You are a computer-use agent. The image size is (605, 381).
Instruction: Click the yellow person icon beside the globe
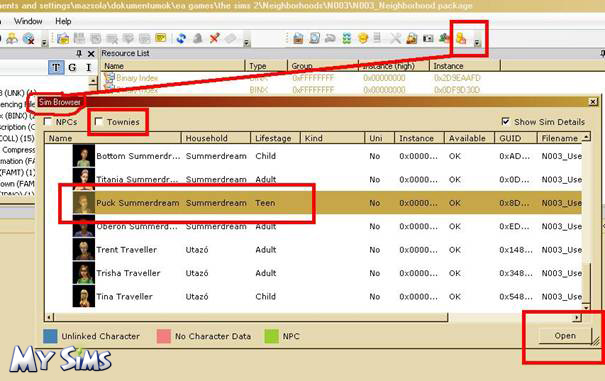click(x=12, y=38)
